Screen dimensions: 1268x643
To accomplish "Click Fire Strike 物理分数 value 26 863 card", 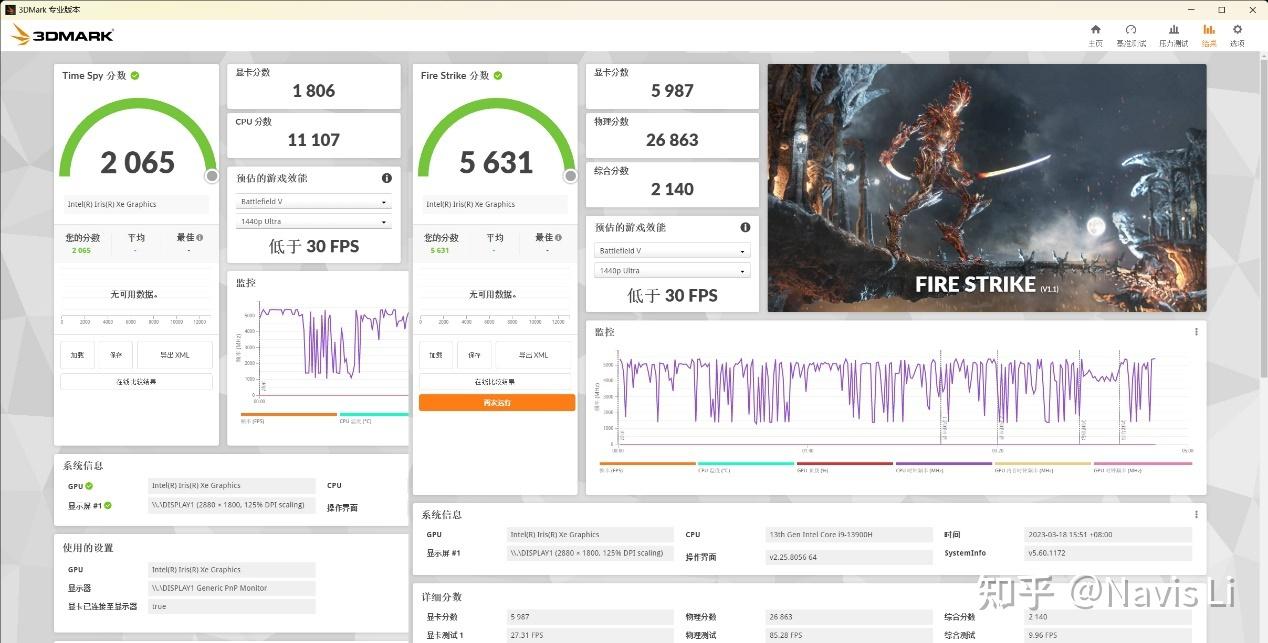I will [672, 135].
